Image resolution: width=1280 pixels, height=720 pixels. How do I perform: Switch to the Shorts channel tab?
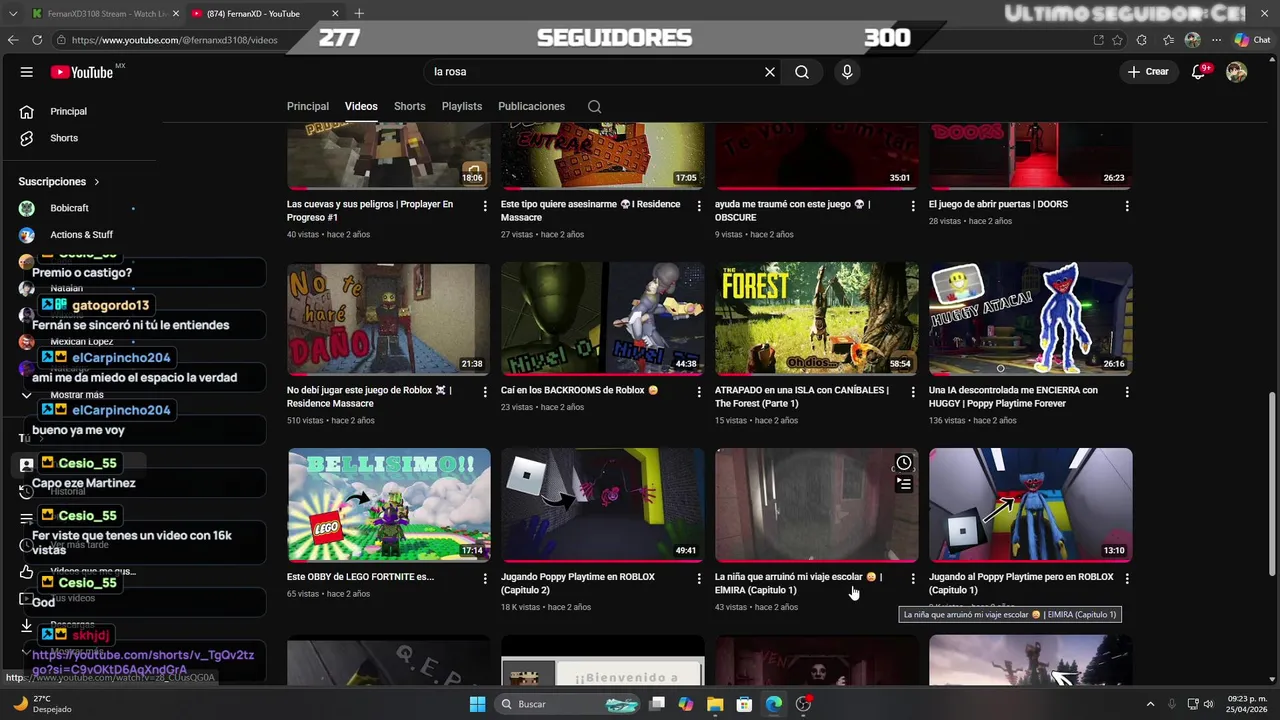[x=410, y=106]
